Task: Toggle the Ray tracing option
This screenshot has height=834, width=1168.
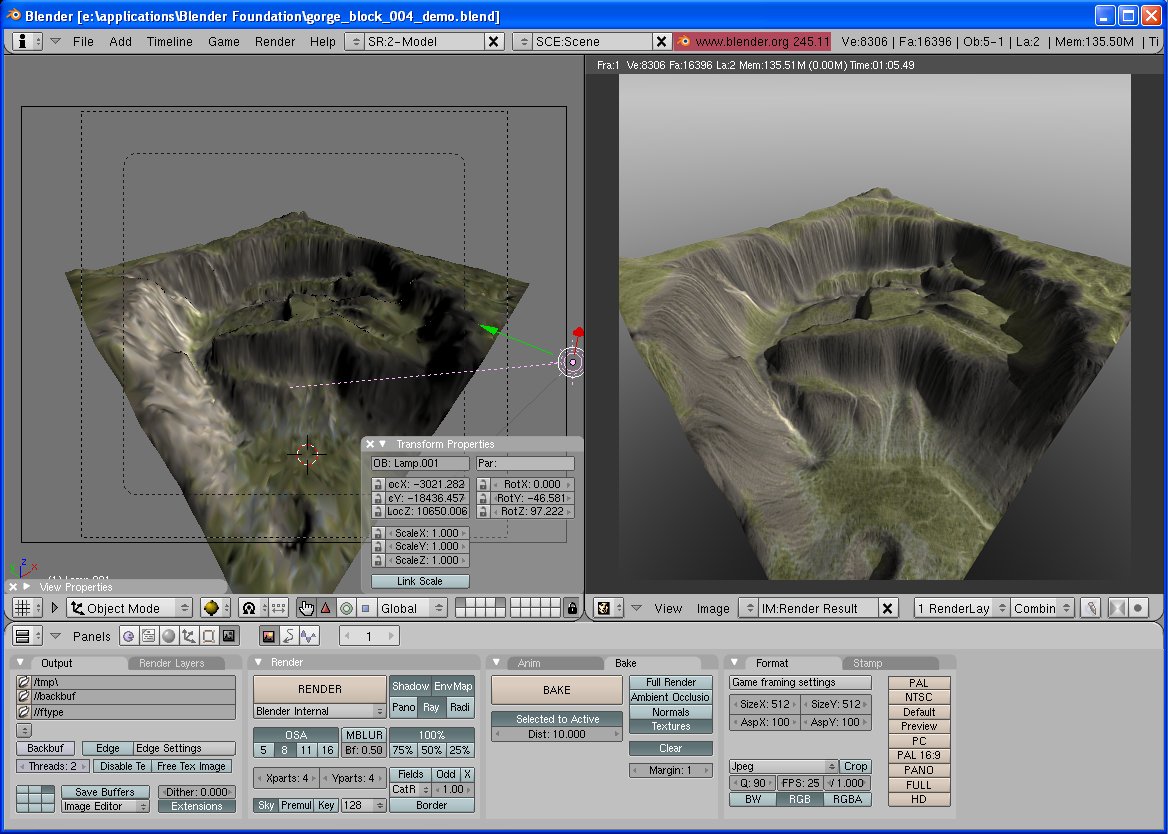Action: pos(431,707)
